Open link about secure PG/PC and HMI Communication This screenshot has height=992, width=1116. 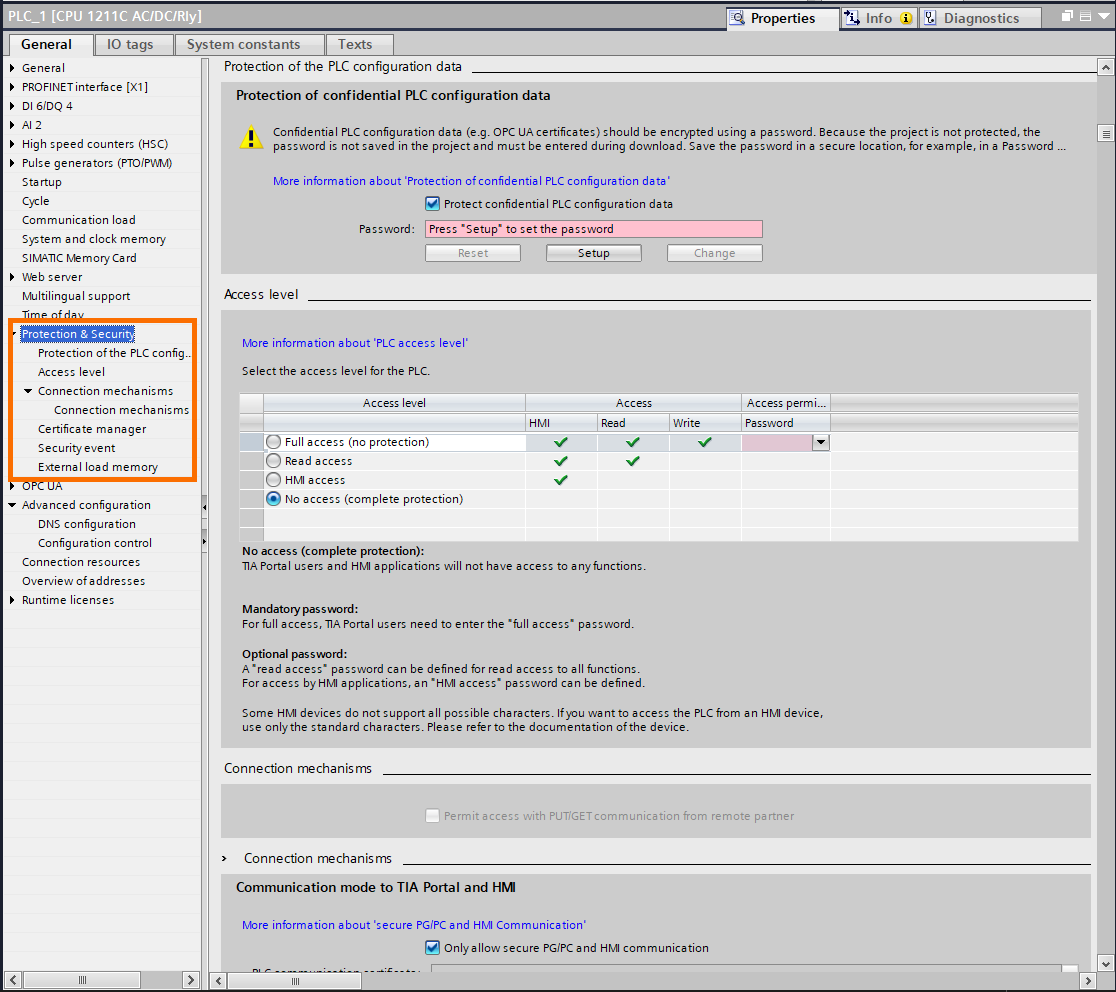tap(414, 925)
